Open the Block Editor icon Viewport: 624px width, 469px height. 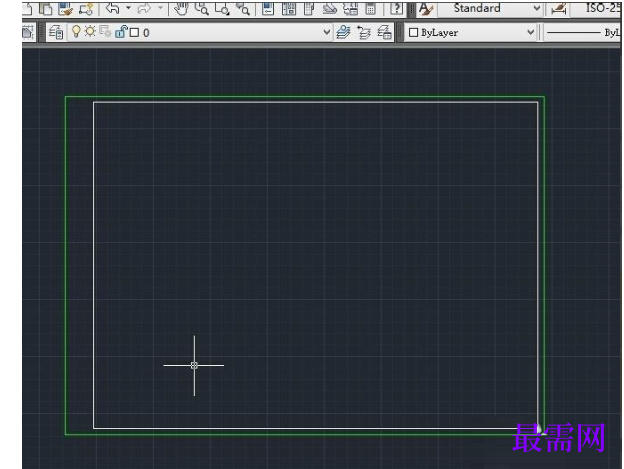[86, 8]
